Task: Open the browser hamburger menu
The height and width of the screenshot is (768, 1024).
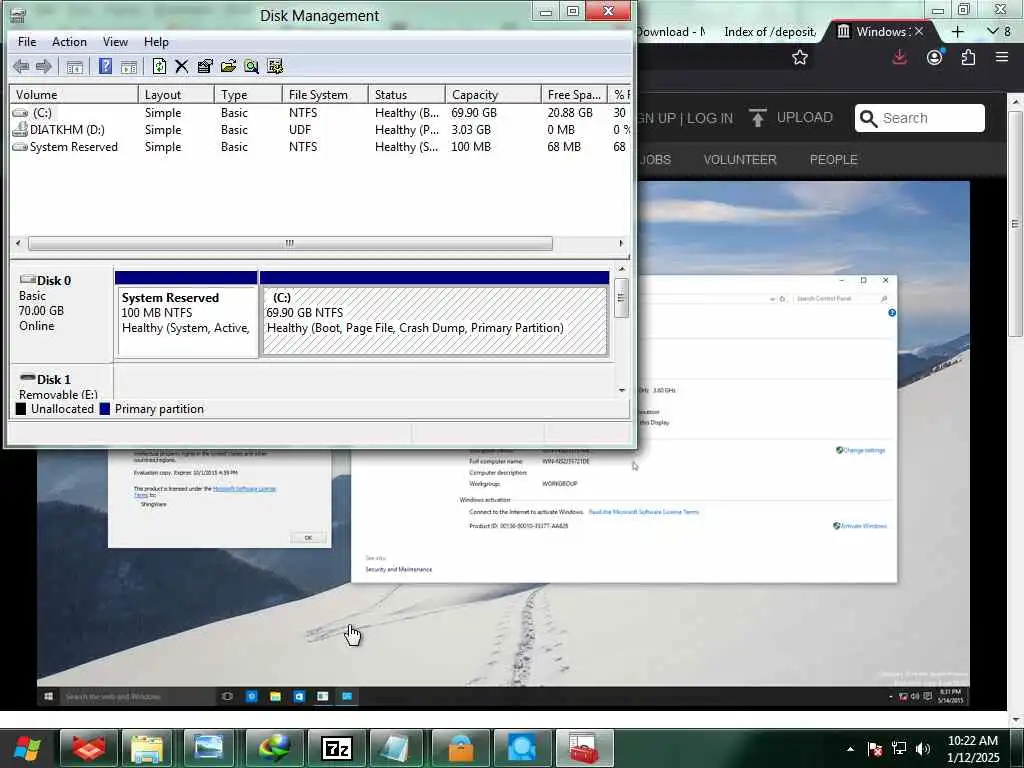Action: (x=1002, y=57)
